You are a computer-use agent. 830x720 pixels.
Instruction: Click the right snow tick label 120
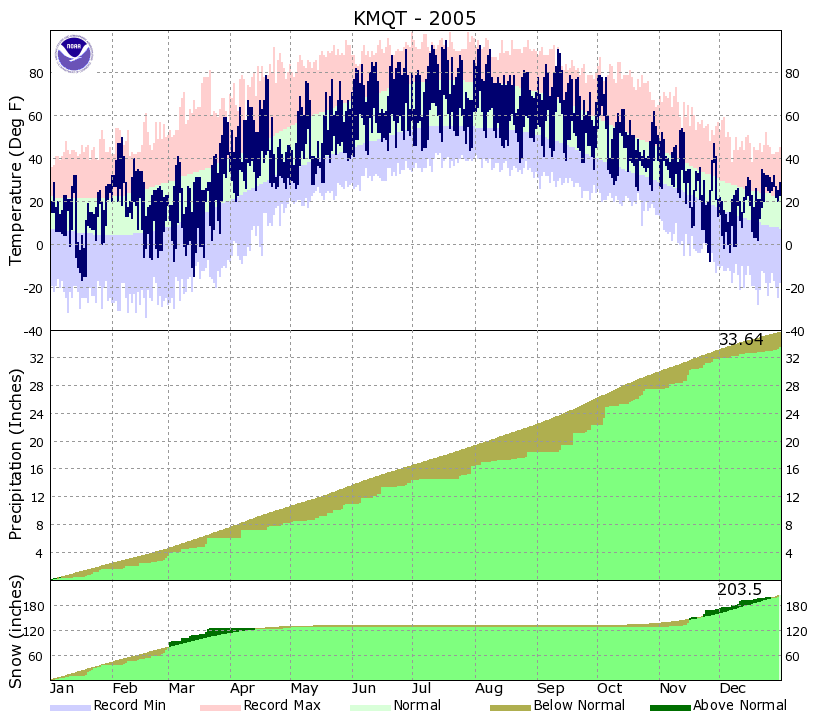pos(796,632)
